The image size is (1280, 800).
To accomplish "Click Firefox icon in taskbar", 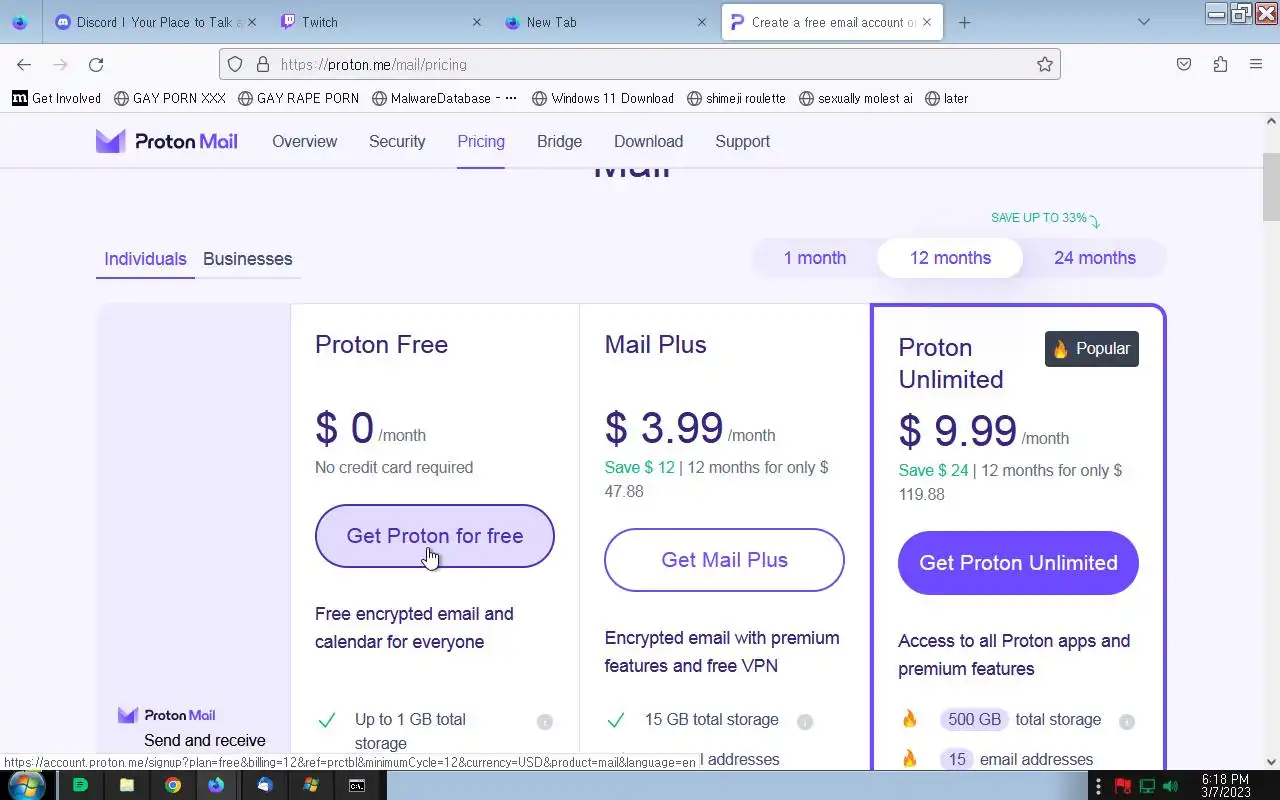I will tap(216, 785).
